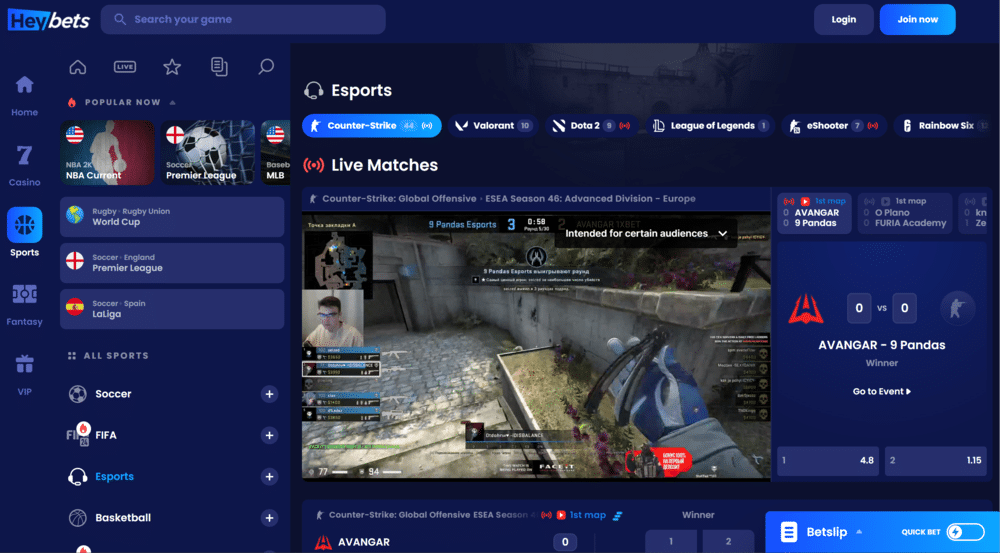Open the Premier League popular card
1000x553 pixels.
(x=208, y=152)
